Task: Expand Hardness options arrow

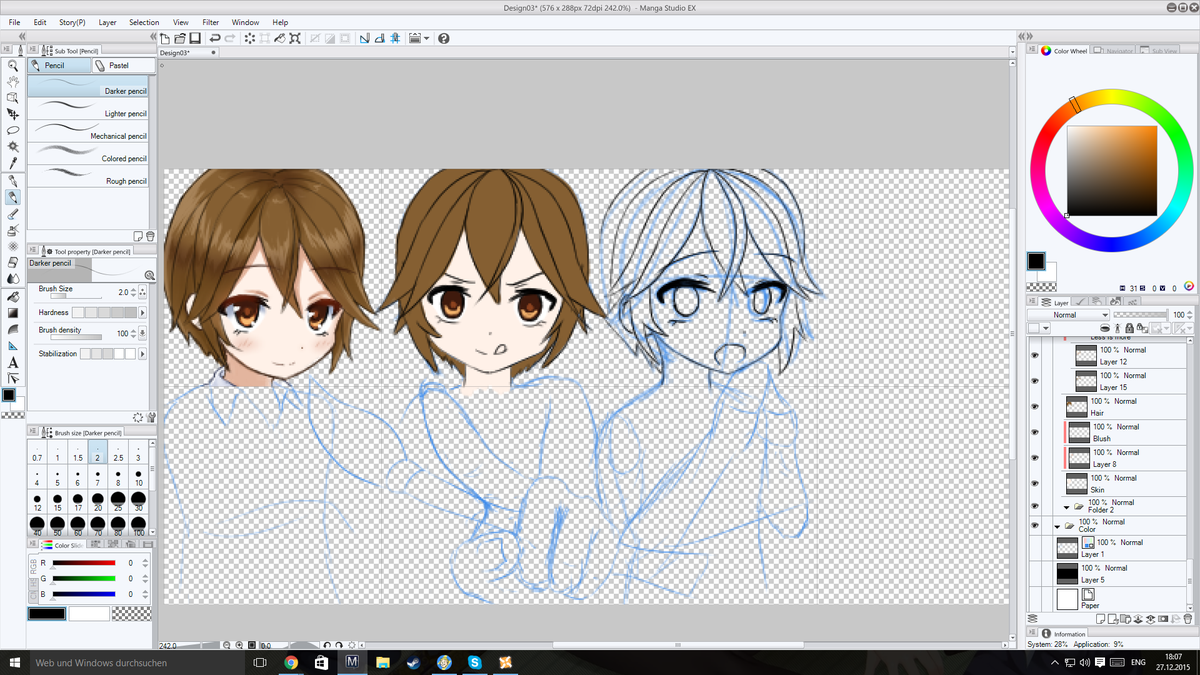Action: coord(141,313)
